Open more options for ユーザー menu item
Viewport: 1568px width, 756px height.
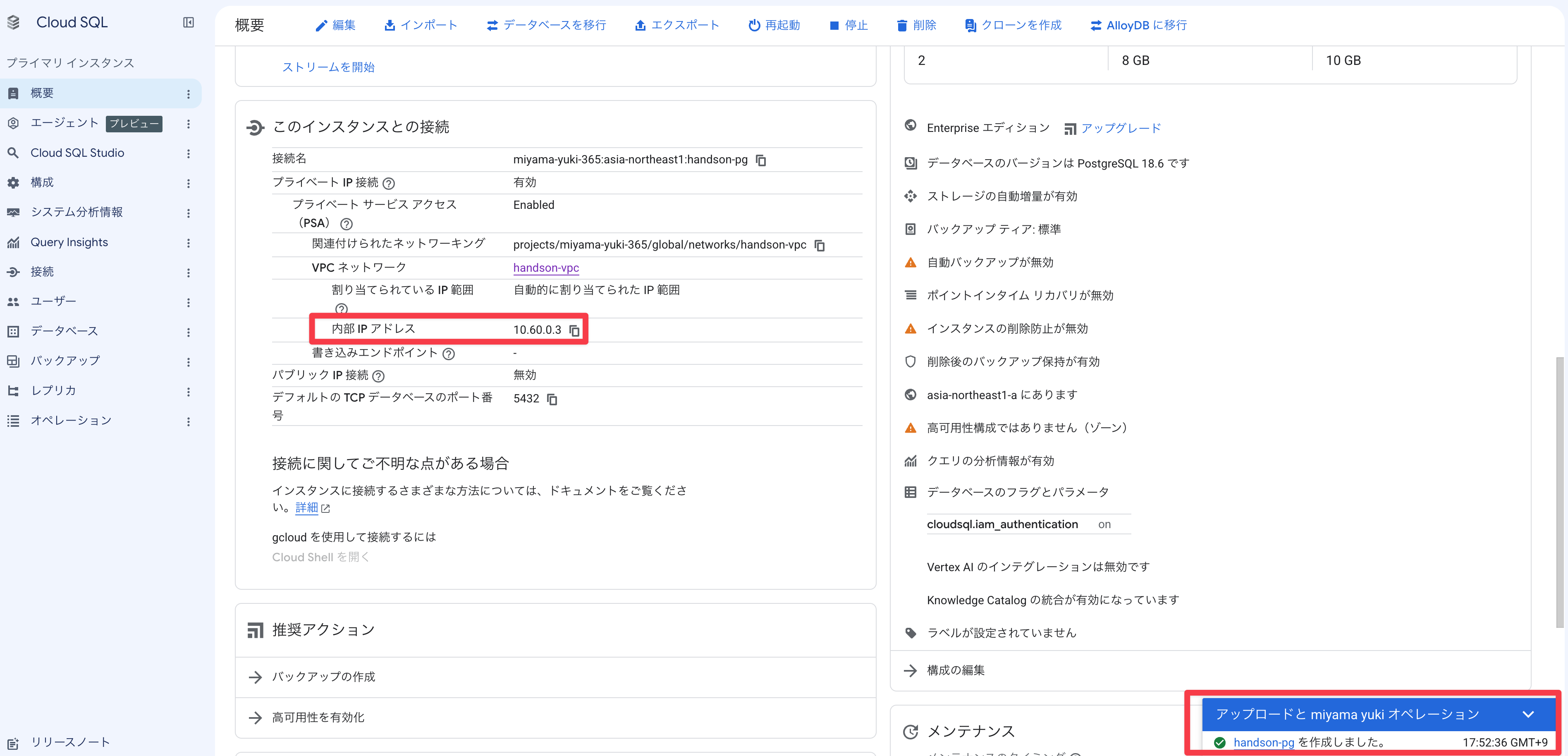click(x=188, y=302)
